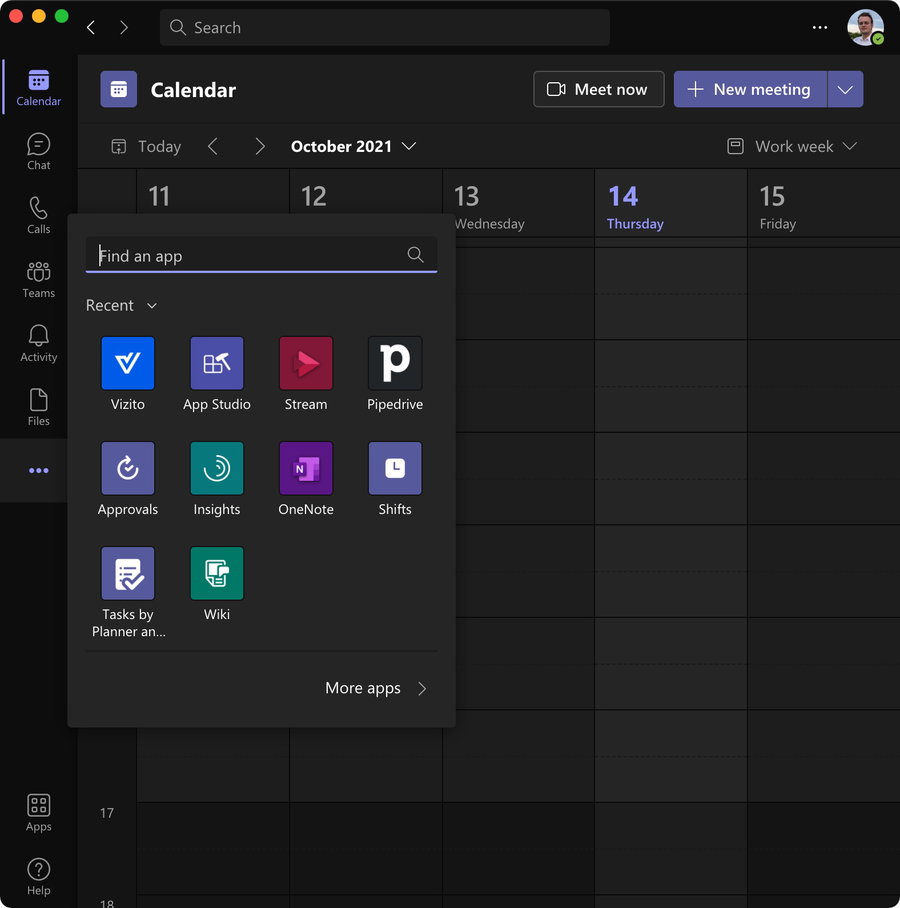
Task: Open New meeting options dropdown arrow
Action: 845,89
